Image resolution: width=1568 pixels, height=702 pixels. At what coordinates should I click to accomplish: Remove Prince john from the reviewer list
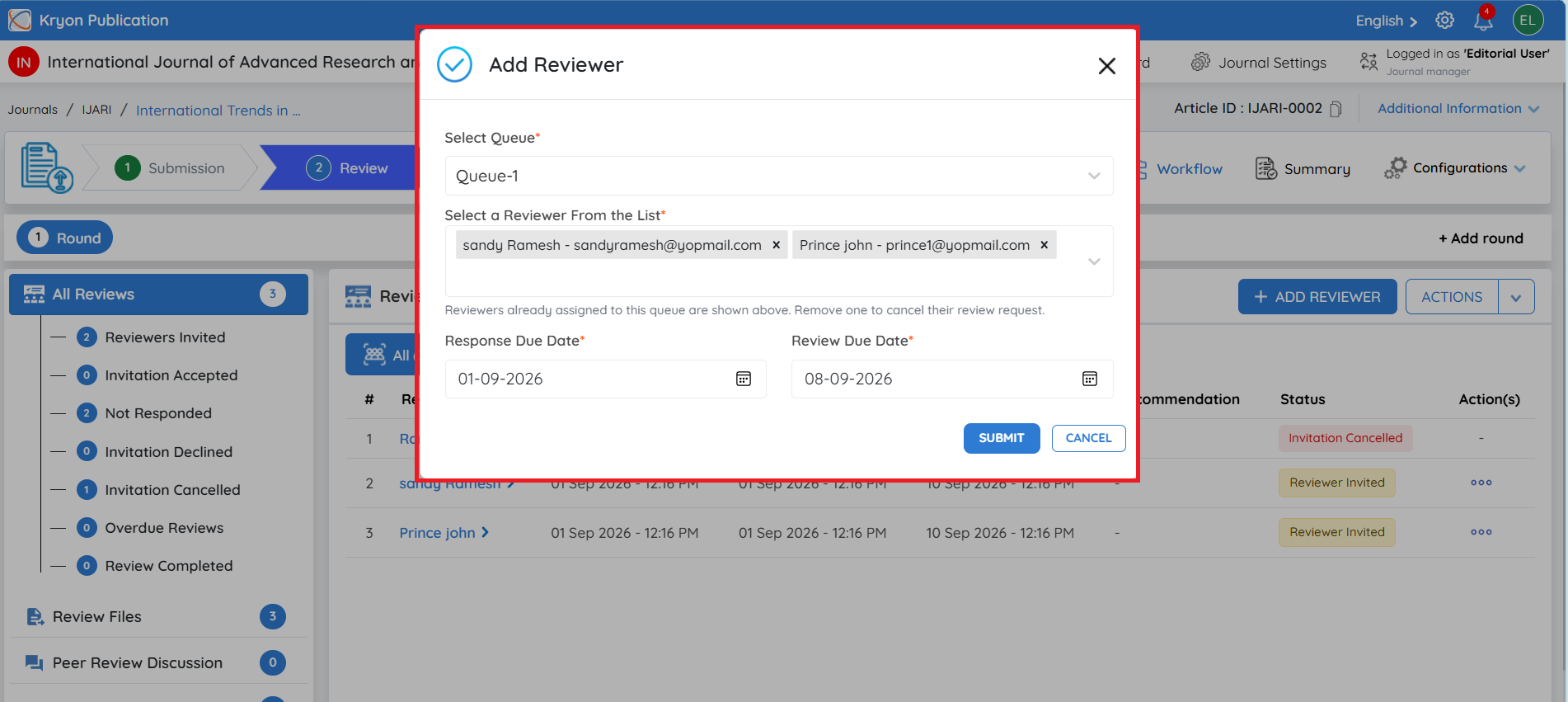point(1044,245)
